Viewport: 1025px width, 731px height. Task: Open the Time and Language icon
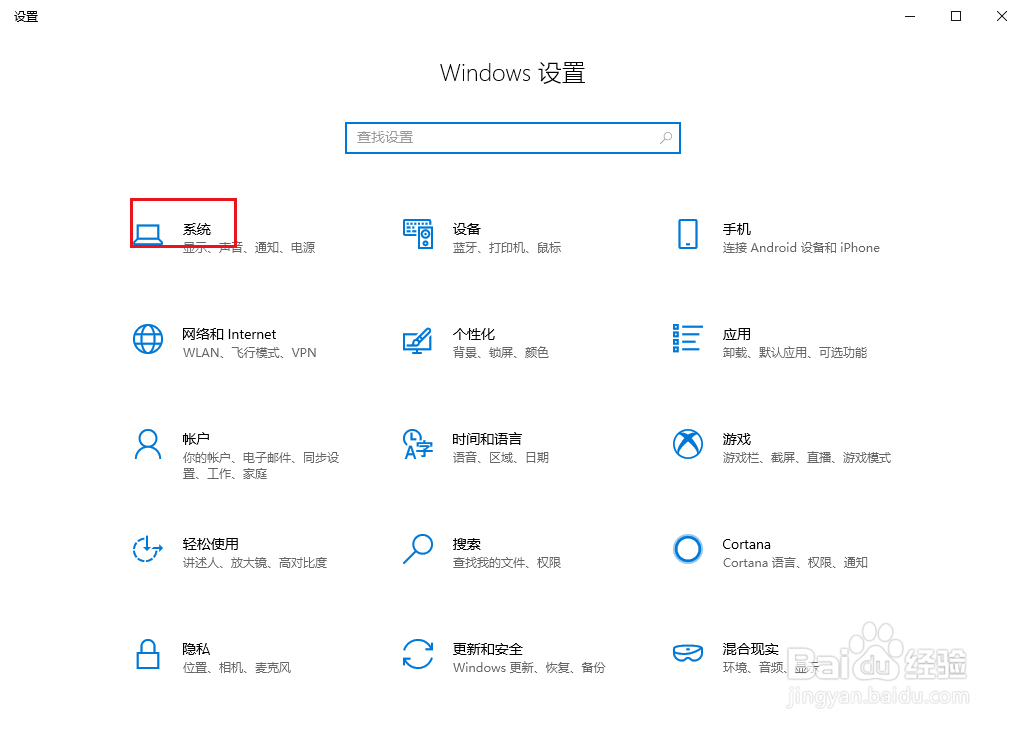click(x=418, y=445)
